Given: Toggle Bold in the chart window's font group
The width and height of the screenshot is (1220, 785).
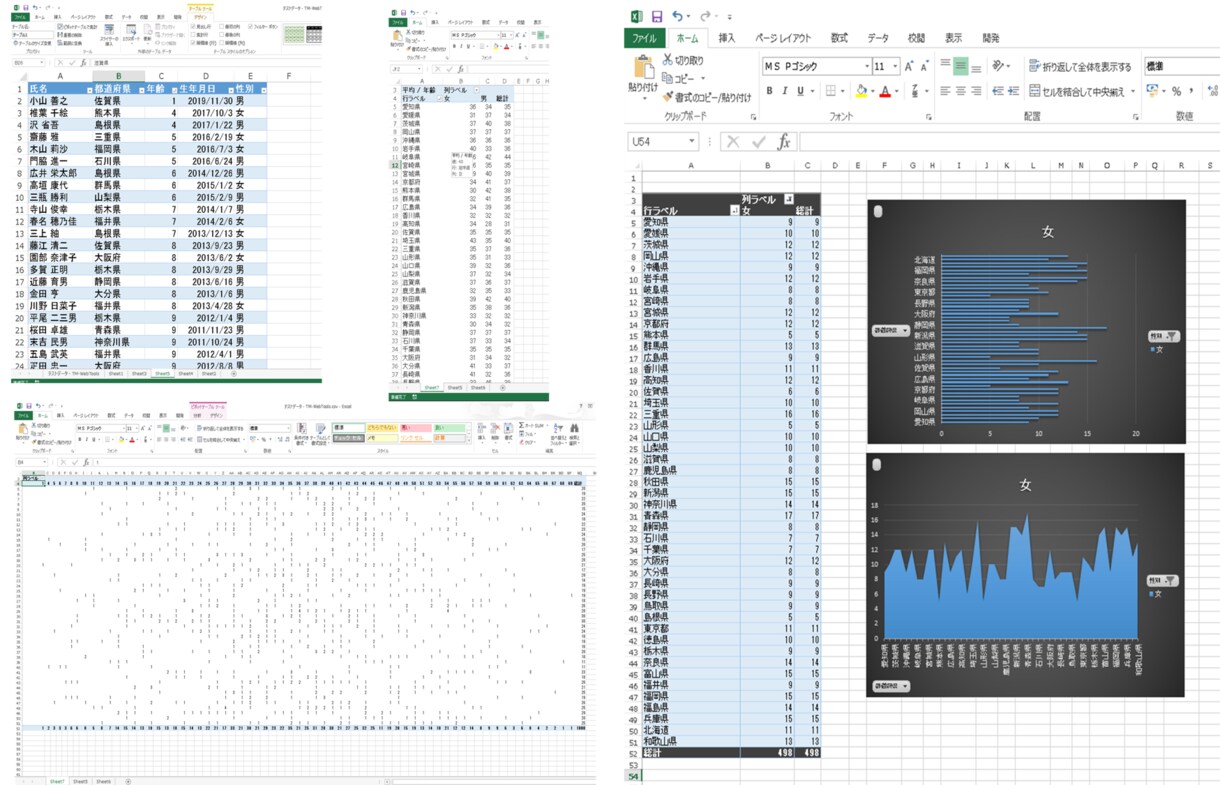Looking at the screenshot, I should coord(770,91).
